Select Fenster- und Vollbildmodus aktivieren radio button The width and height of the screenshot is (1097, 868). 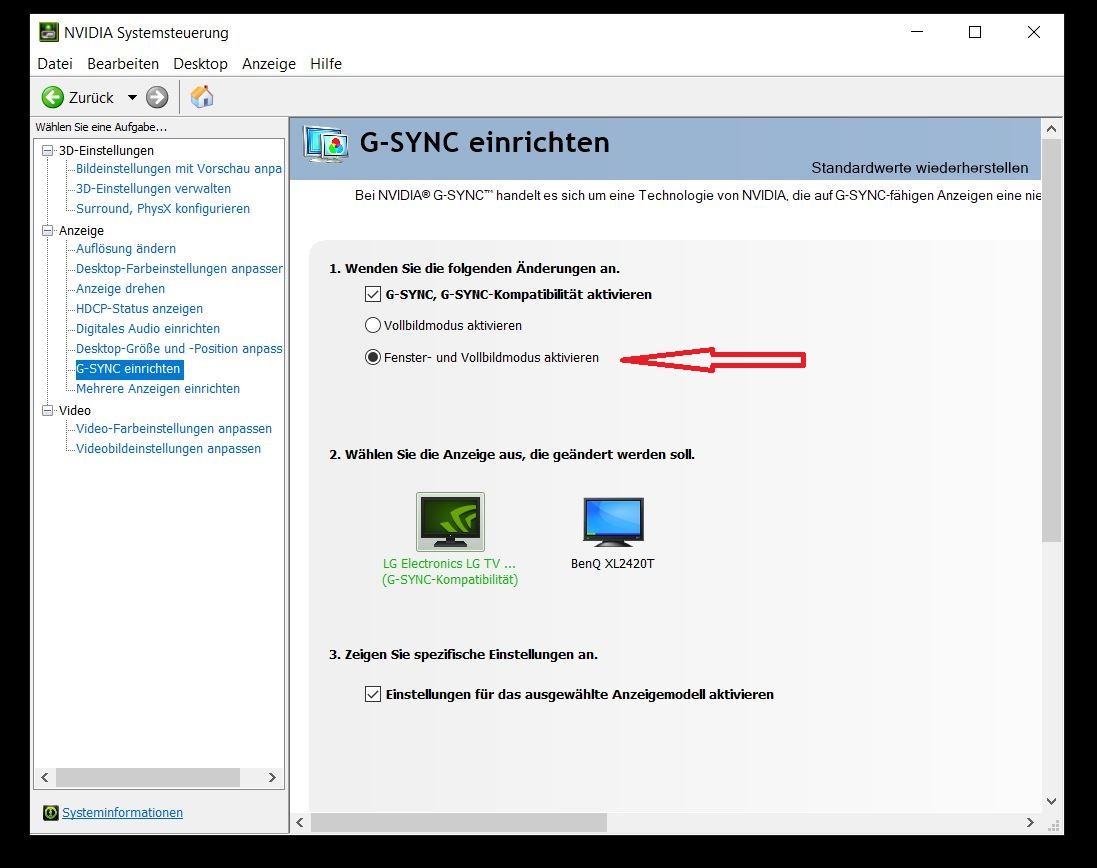point(373,357)
